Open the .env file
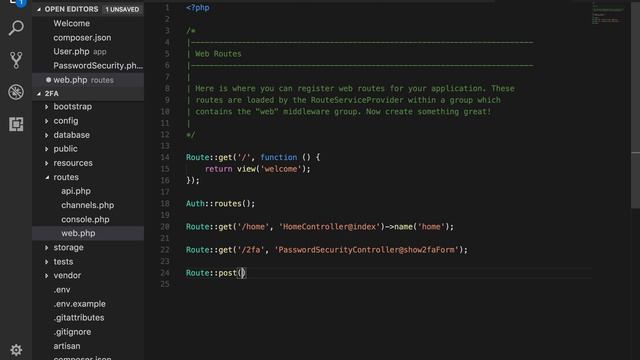Image resolution: width=640 pixels, height=360 pixels. point(62,290)
